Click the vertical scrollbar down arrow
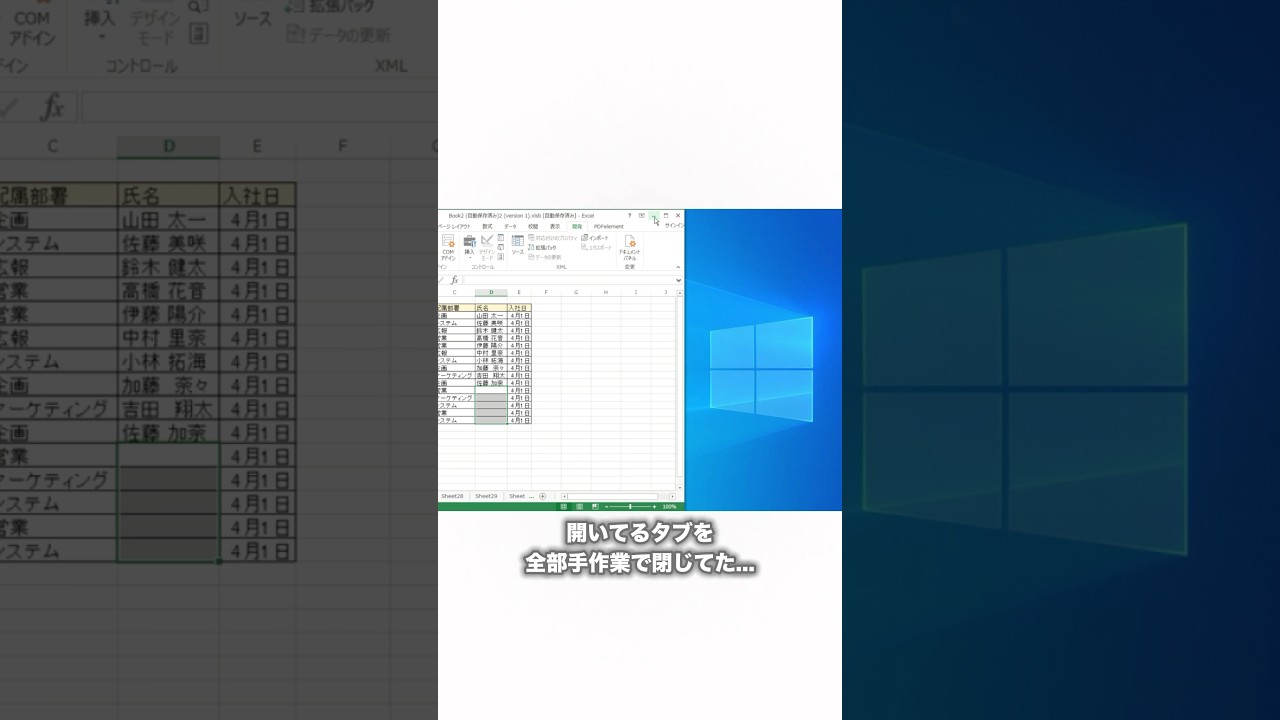Image resolution: width=1280 pixels, height=720 pixels. [680, 488]
